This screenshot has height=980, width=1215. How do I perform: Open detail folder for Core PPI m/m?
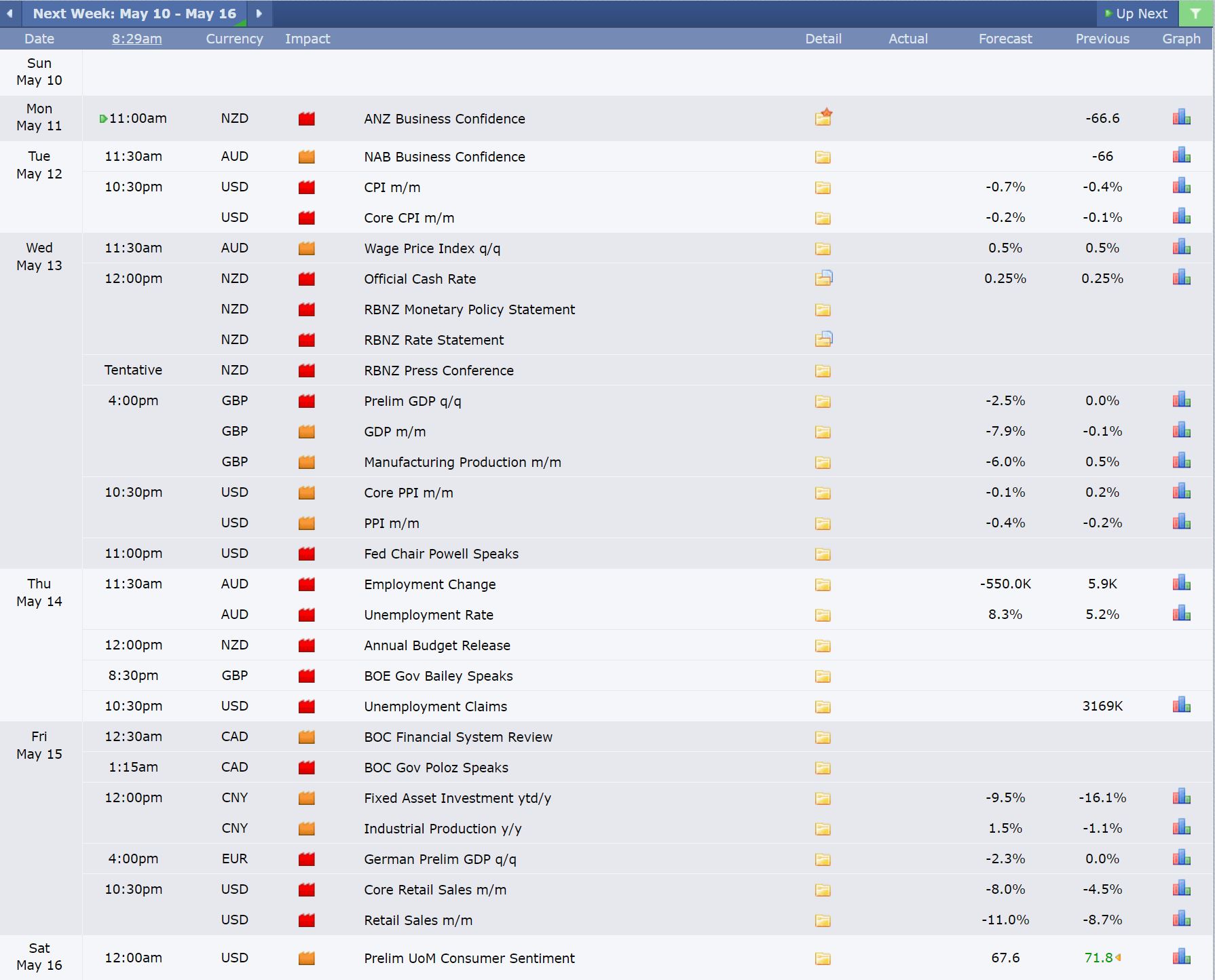click(x=823, y=493)
